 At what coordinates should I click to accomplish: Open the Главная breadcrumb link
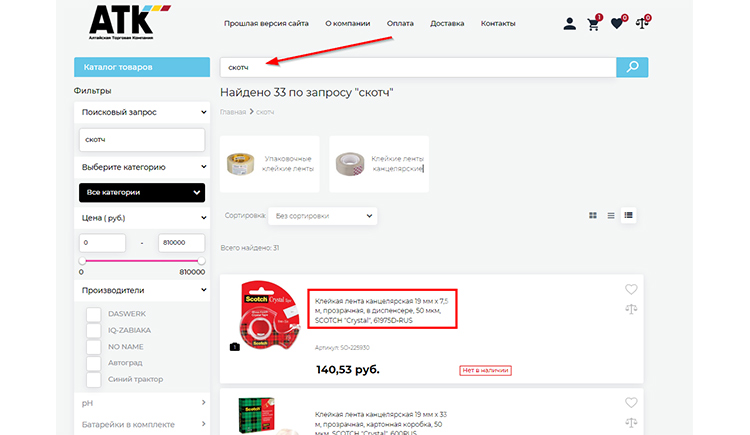coord(233,112)
